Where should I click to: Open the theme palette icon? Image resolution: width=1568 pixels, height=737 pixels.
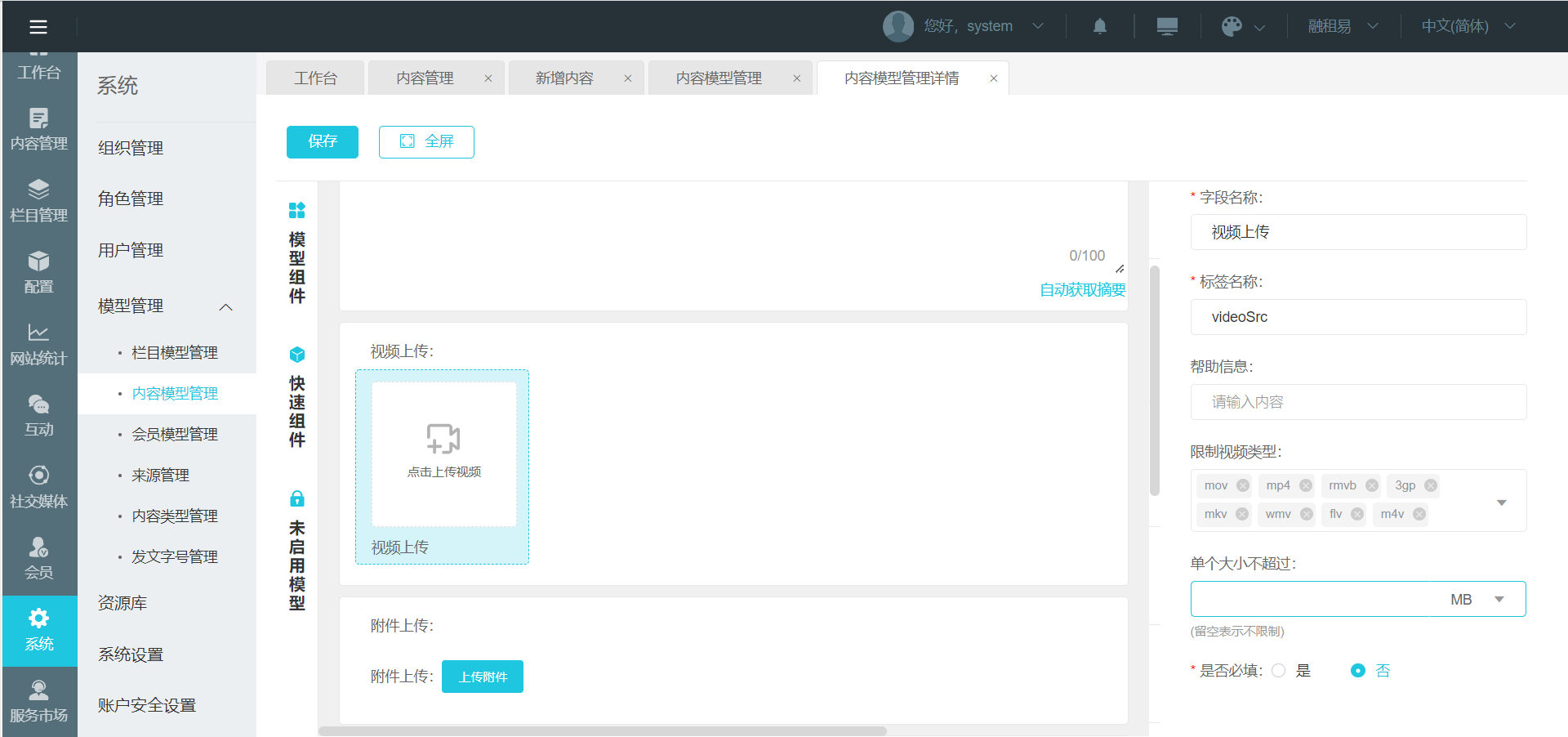[x=1232, y=26]
